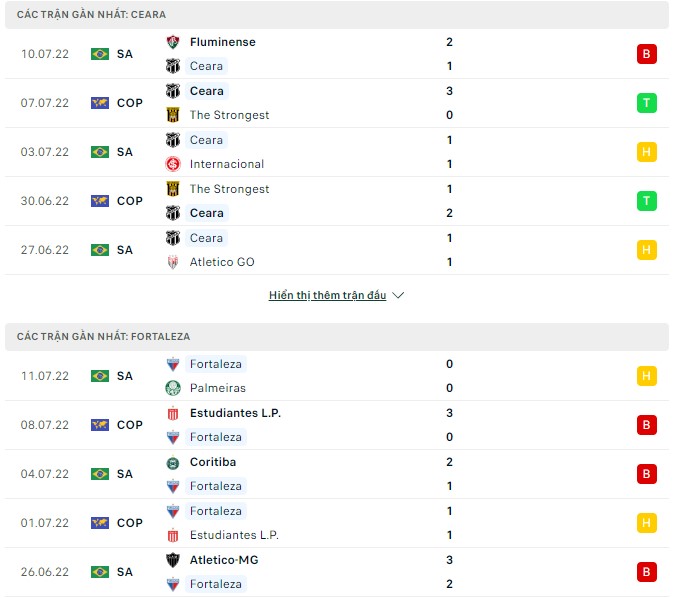676x598 pixels.
Task: Click the Atletico-MG team crest icon
Action: 173,560
